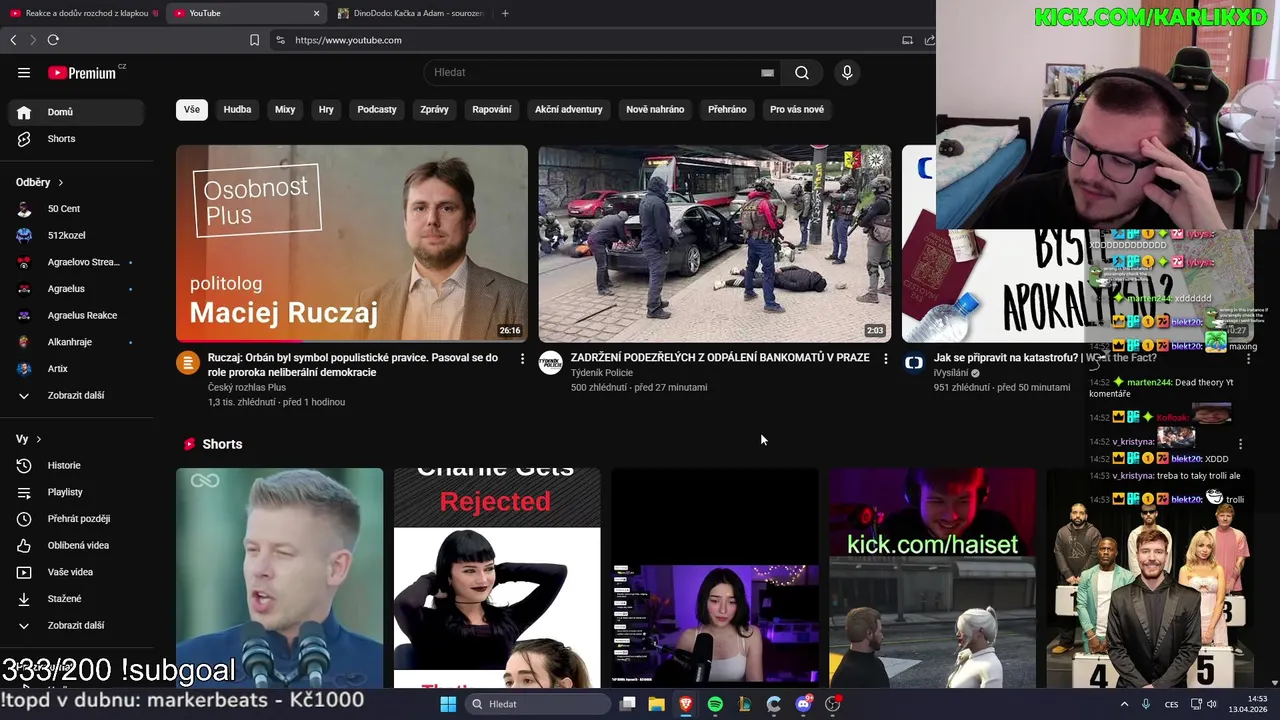Screen dimensions: 1280x720
Task: Switch to the DinoDodo browser tab
Action: 410,13
